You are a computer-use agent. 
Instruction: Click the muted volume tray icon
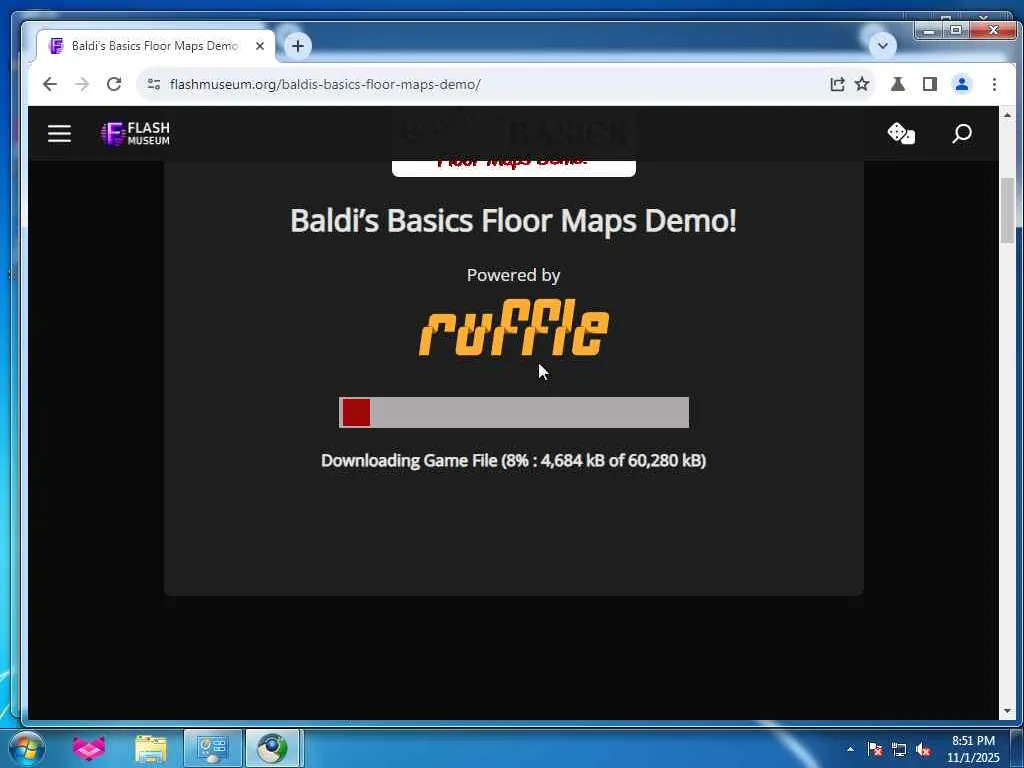pyautogui.click(x=923, y=749)
